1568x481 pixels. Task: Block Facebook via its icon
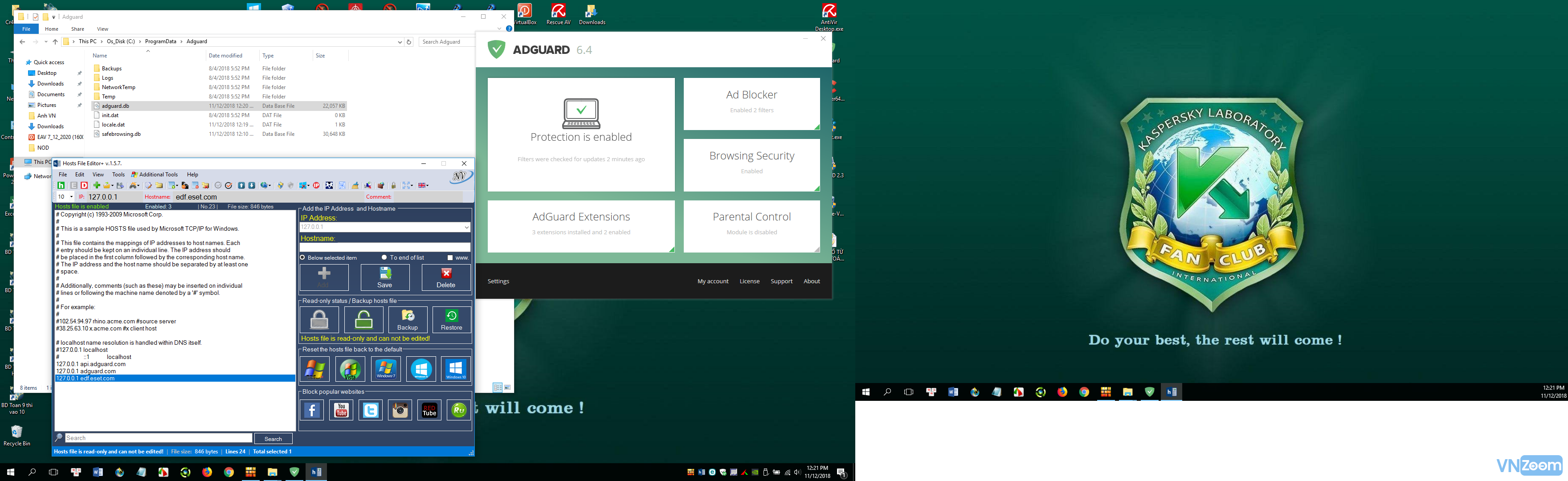coord(312,410)
